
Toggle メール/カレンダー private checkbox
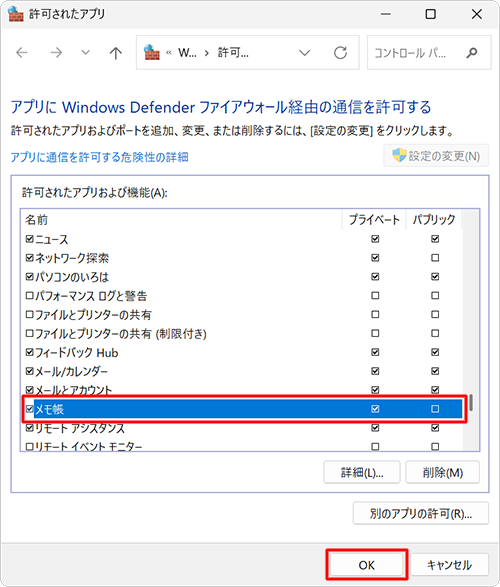tap(375, 371)
